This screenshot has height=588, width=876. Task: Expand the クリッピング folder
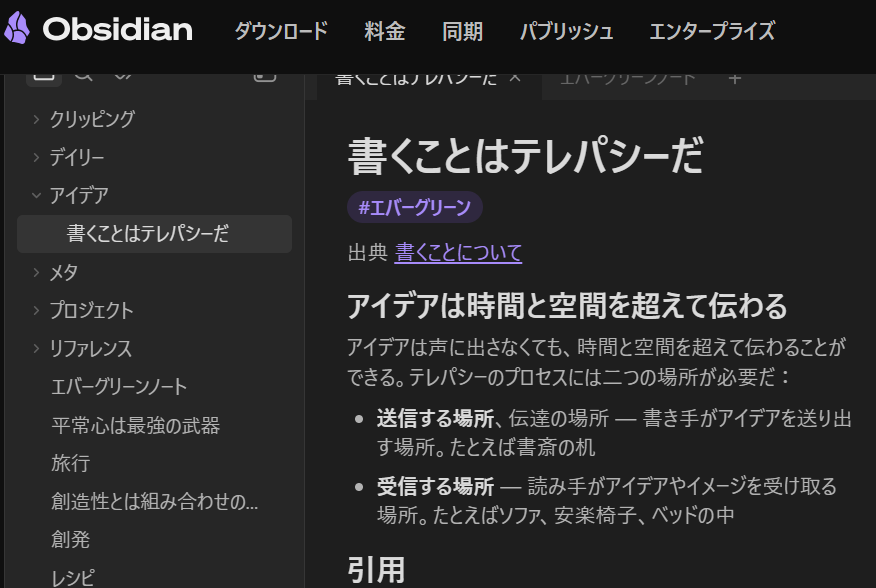[x=36, y=119]
